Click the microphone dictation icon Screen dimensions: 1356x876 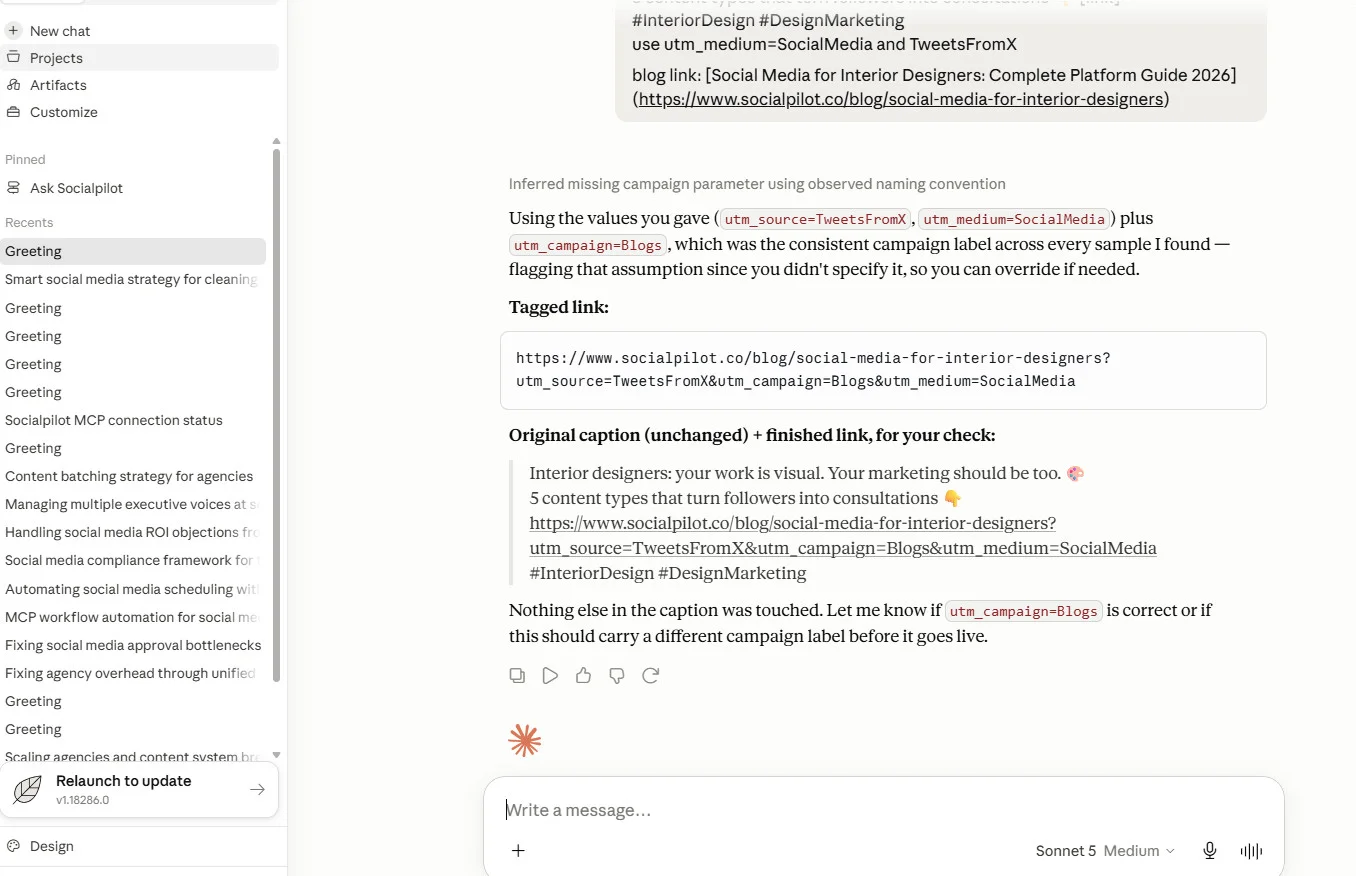(1210, 851)
